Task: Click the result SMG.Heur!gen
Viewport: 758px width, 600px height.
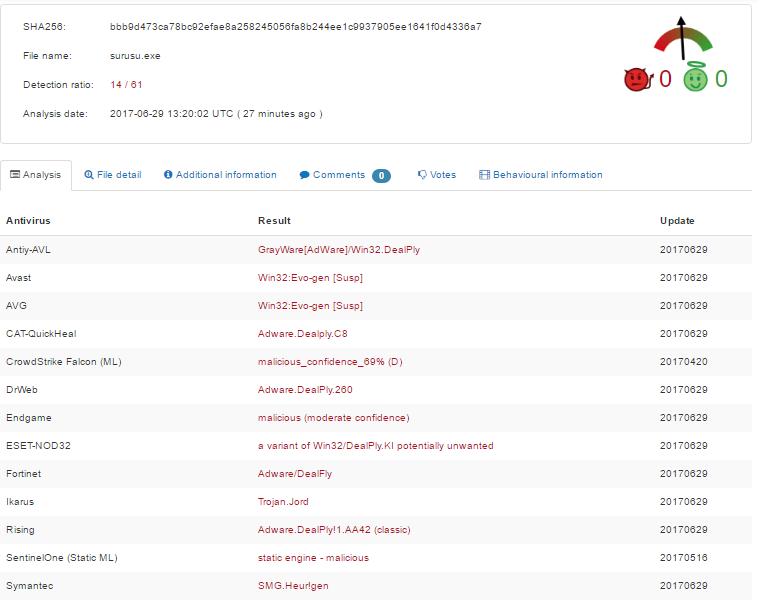Action: pyautogui.click(x=293, y=586)
